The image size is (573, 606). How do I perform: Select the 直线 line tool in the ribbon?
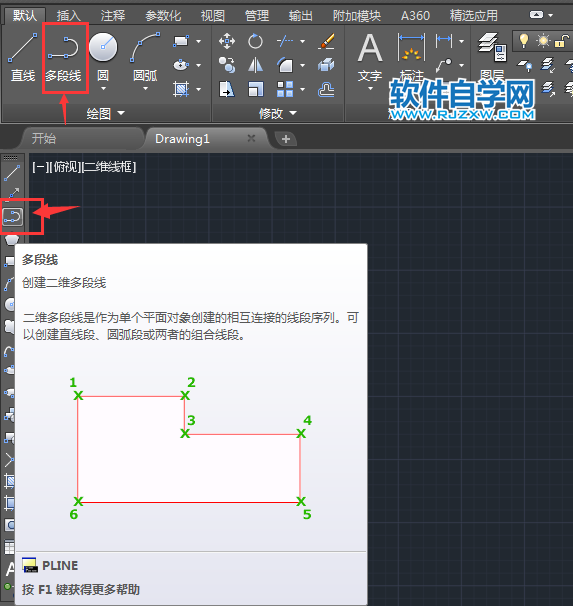23,57
